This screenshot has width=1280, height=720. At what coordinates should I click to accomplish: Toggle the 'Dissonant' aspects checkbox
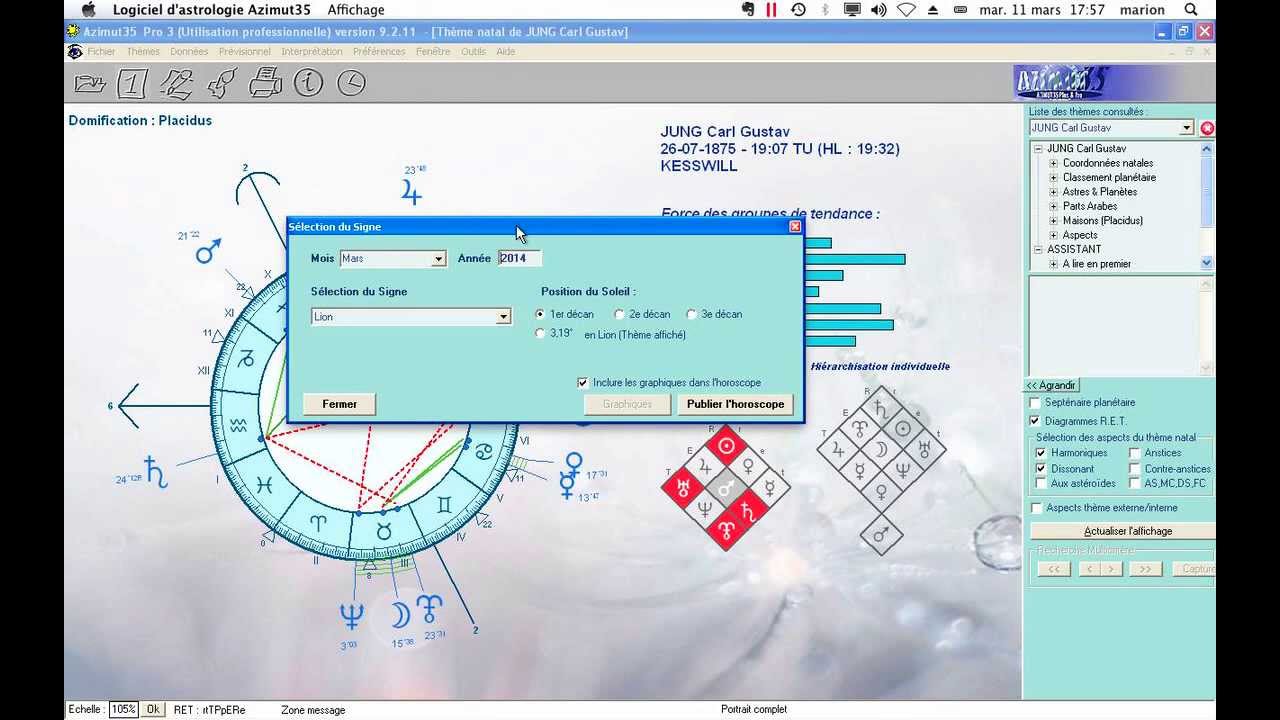click(x=1041, y=468)
